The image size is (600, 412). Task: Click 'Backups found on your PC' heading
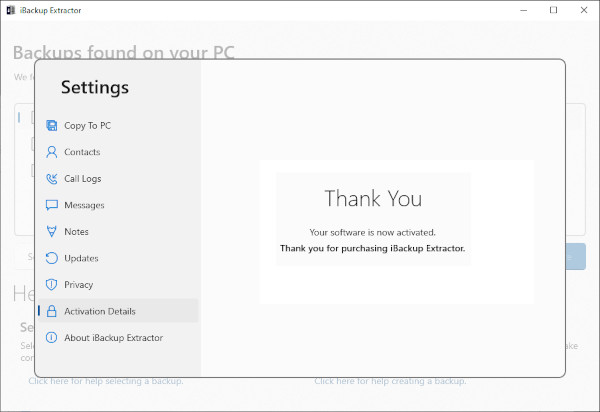[x=124, y=52]
